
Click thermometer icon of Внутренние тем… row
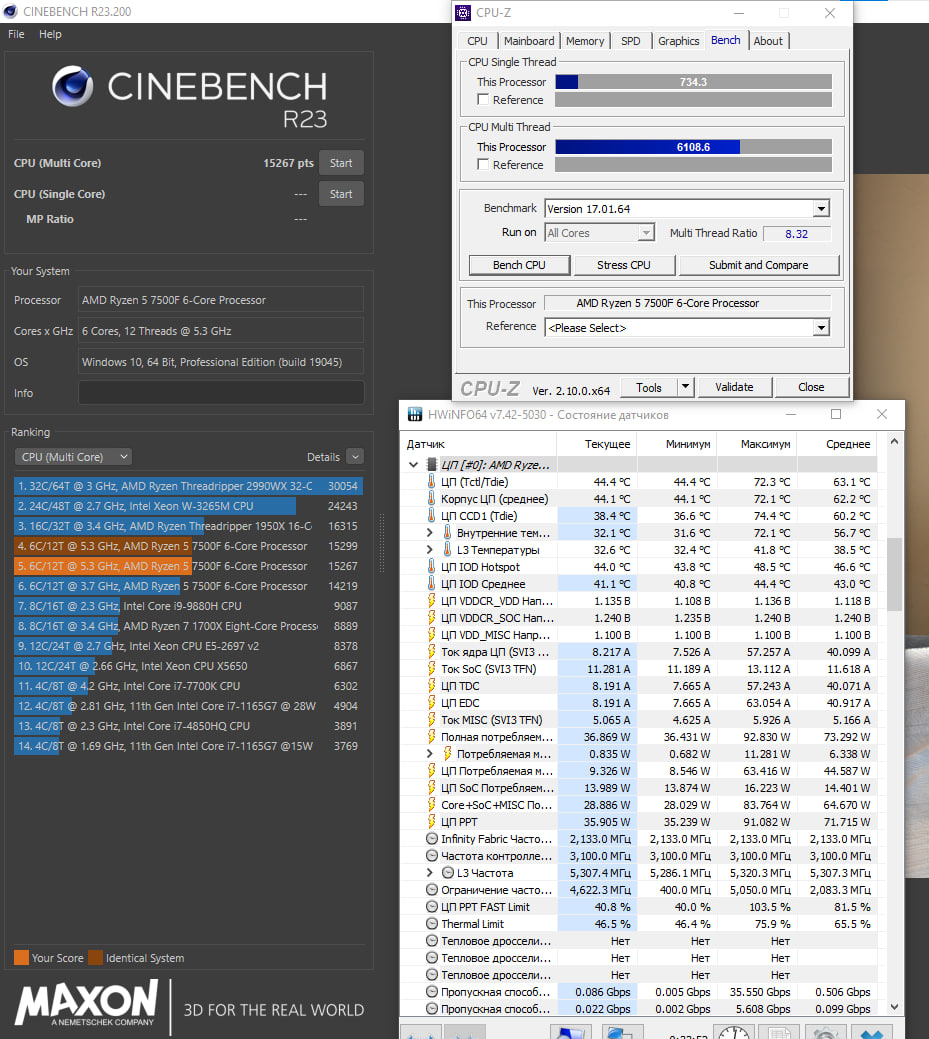(x=447, y=533)
